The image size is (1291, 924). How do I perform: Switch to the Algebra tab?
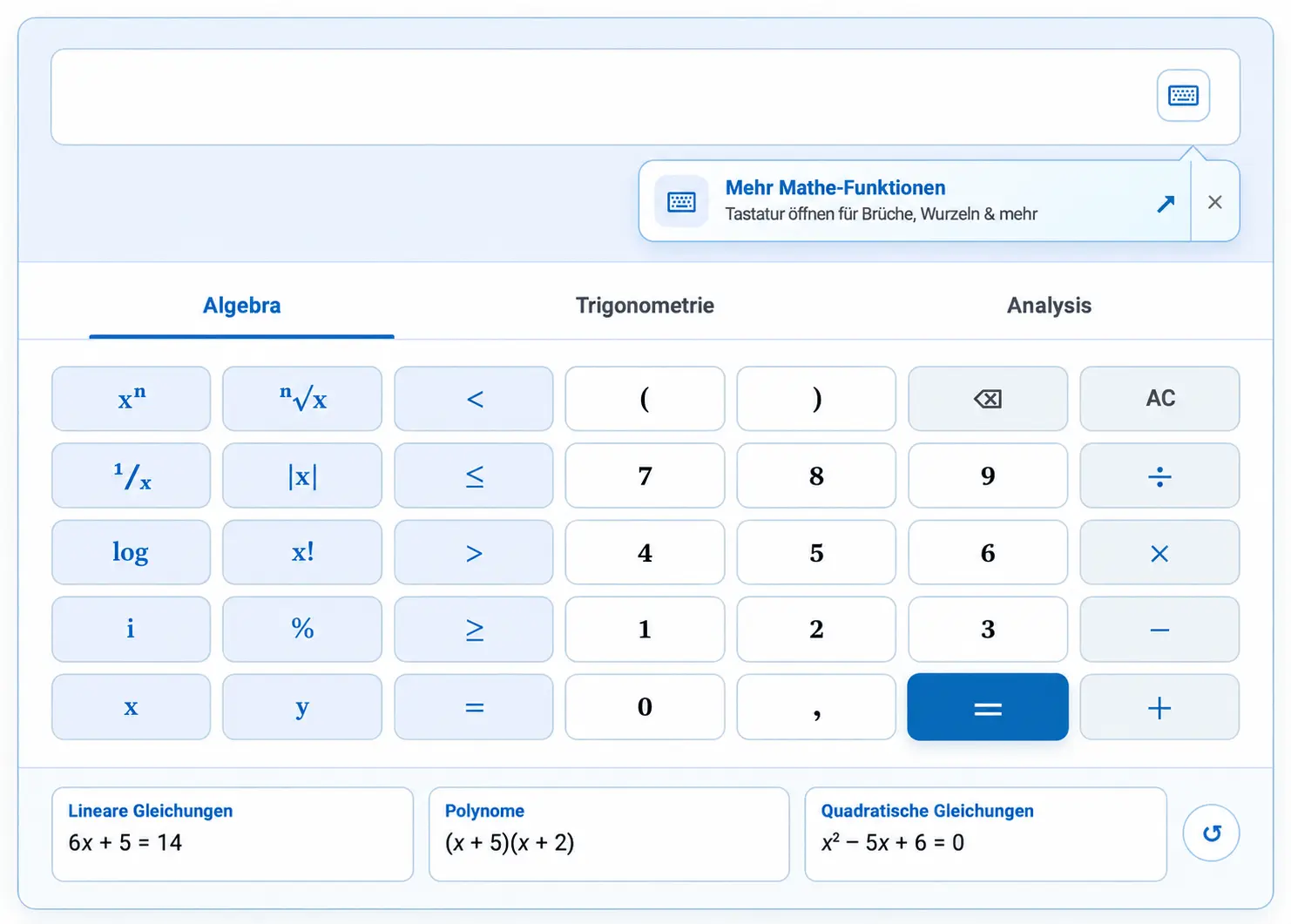(x=241, y=306)
